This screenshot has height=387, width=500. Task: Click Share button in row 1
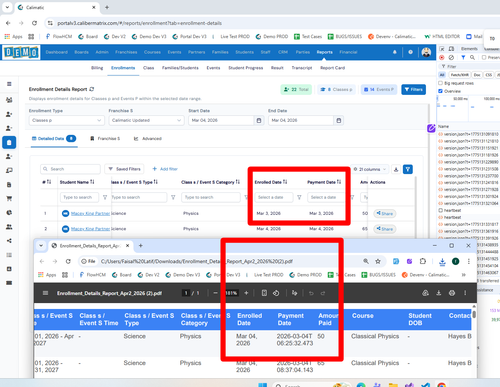point(385,213)
